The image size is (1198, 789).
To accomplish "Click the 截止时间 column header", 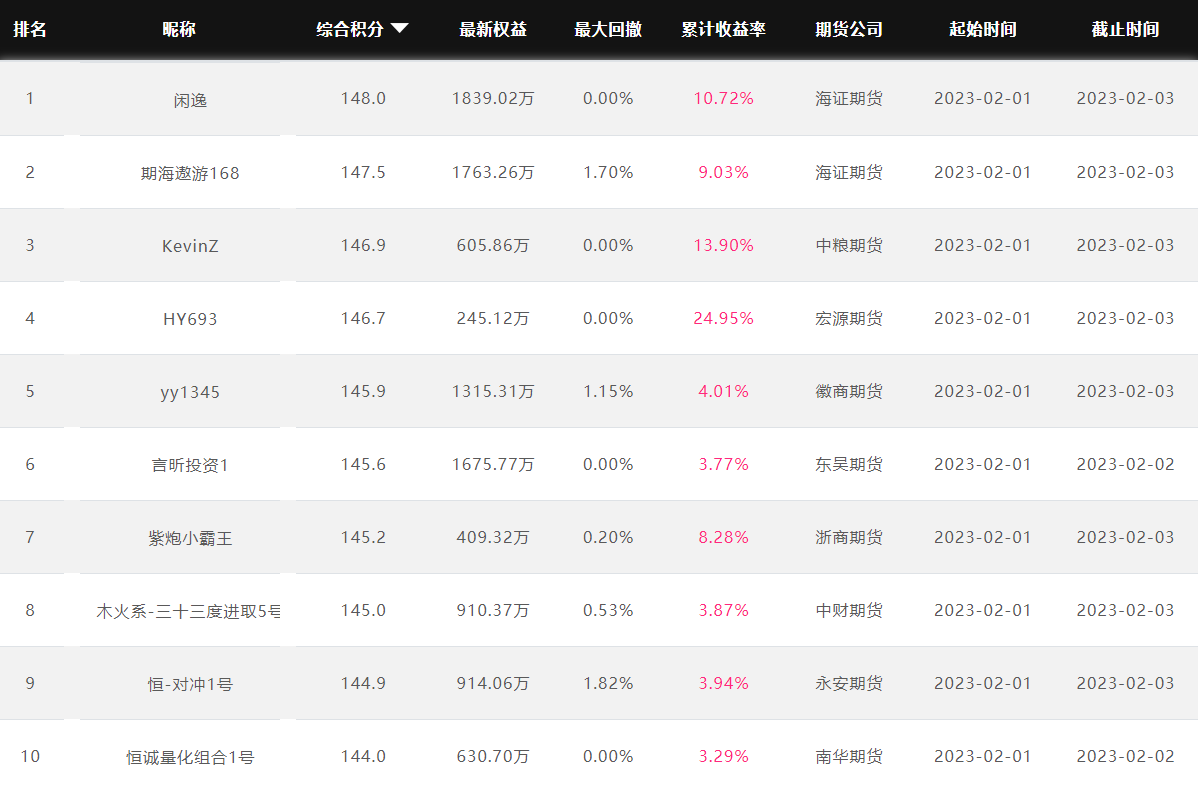I will [x=1125, y=29].
